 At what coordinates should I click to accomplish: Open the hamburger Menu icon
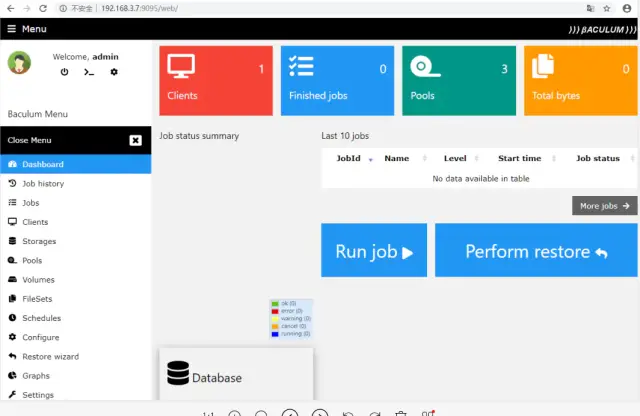pyautogui.click(x=11, y=29)
